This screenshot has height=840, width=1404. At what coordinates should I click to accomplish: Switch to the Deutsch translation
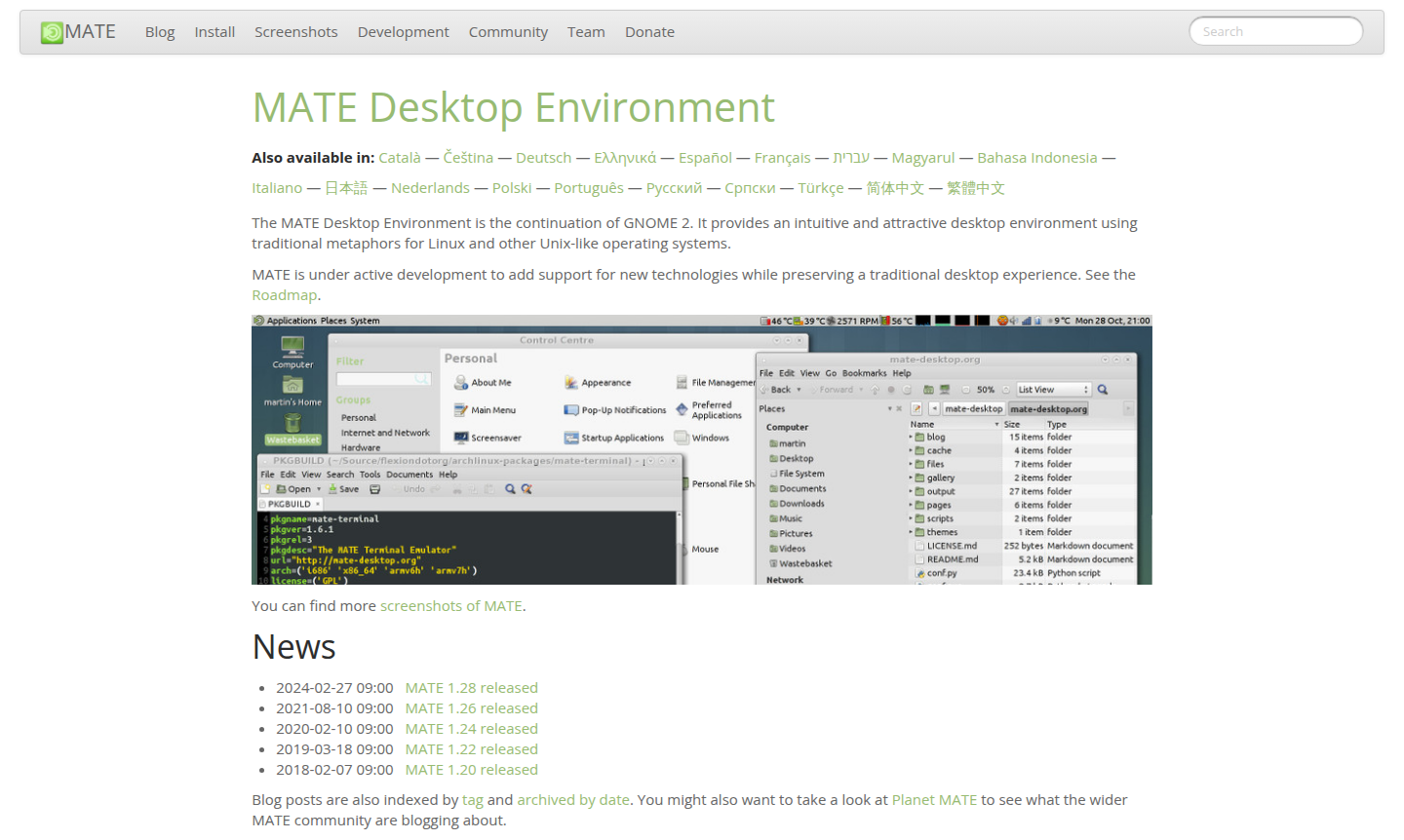pyautogui.click(x=543, y=158)
